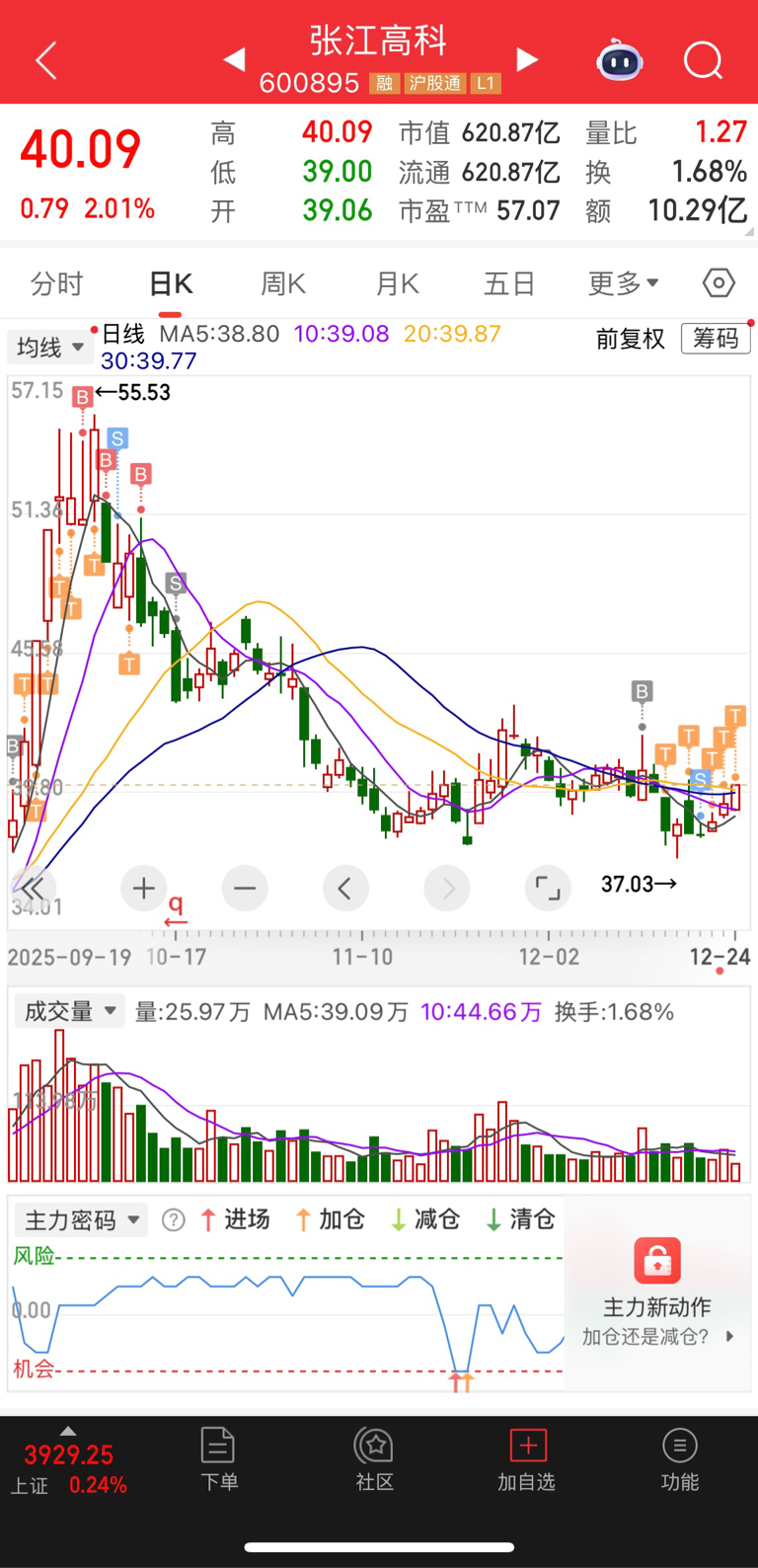This screenshot has width=758, height=1568.
Task: Switch to 五日 tab
Action: [x=509, y=284]
